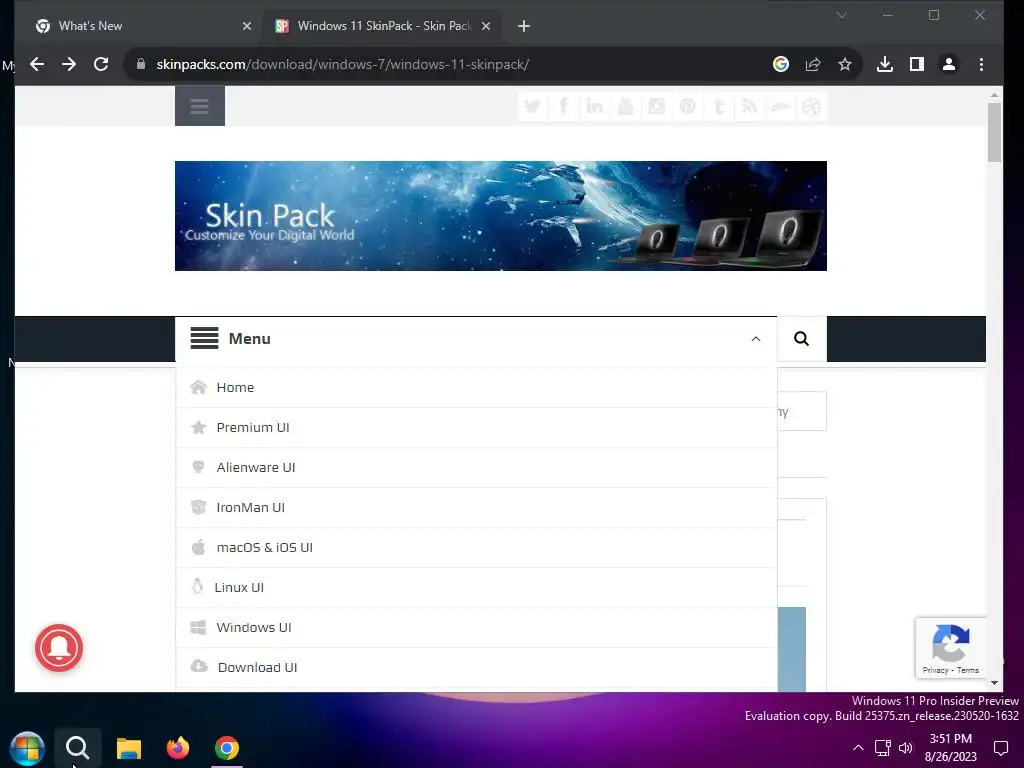This screenshot has height=768, width=1024.
Task: Close the Windows 11 SkinPack tab
Action: point(485,26)
